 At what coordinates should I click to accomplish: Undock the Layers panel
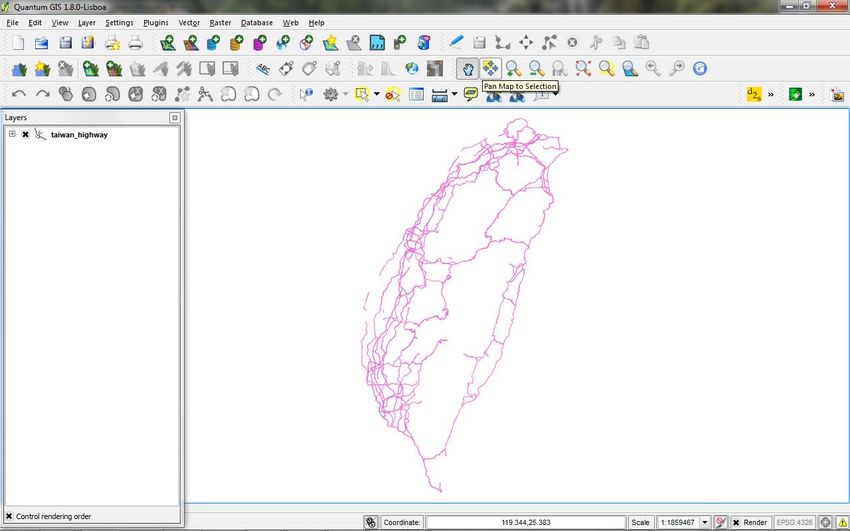[175, 118]
